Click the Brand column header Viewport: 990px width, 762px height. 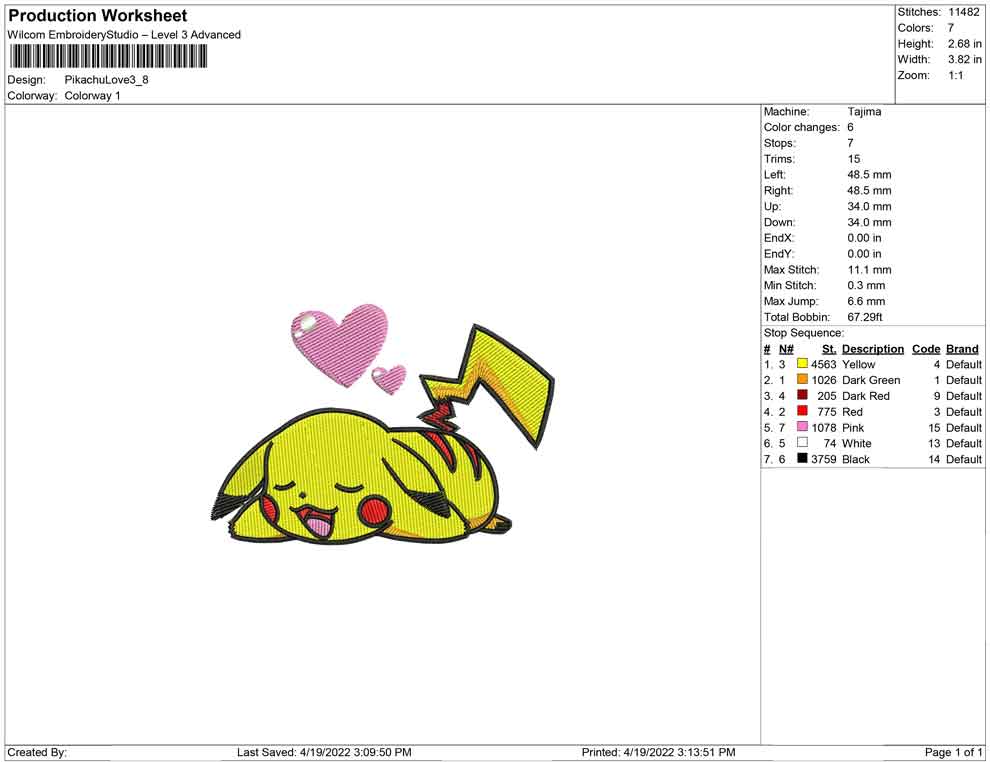pyautogui.click(x=962, y=349)
